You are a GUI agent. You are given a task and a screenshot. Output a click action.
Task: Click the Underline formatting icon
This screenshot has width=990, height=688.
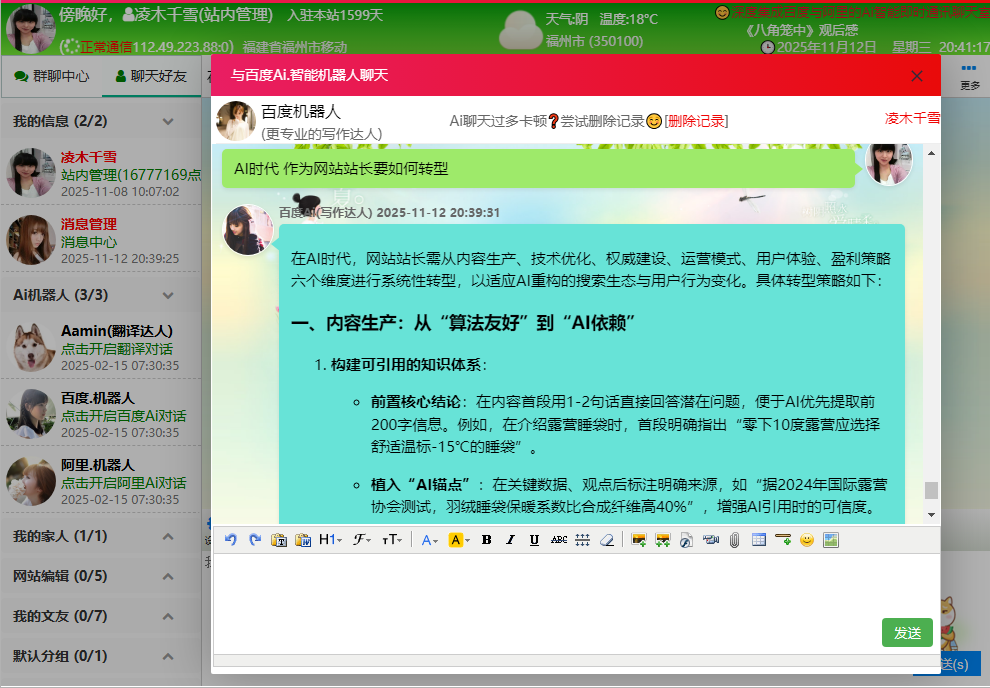click(x=533, y=540)
